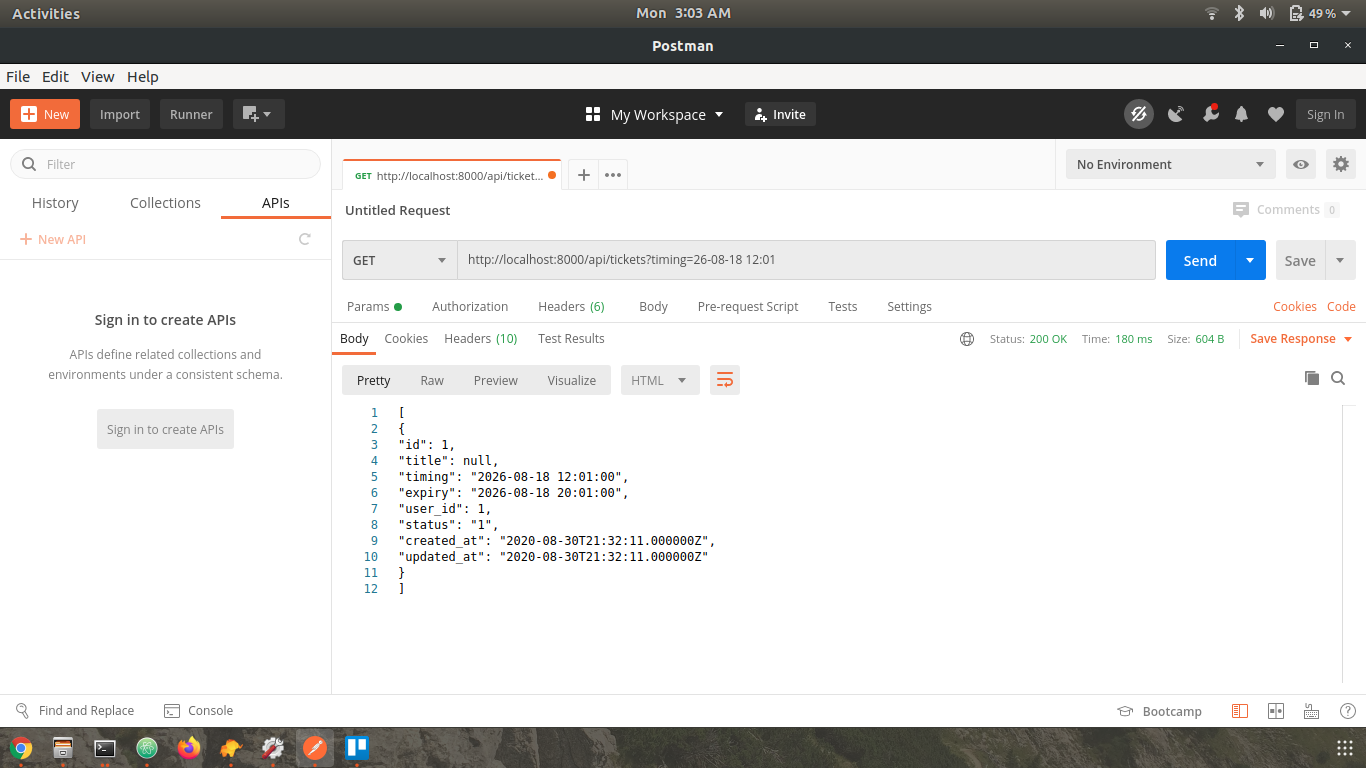Click the refresh APIs icon
This screenshot has height=768, width=1366.
pyautogui.click(x=305, y=239)
